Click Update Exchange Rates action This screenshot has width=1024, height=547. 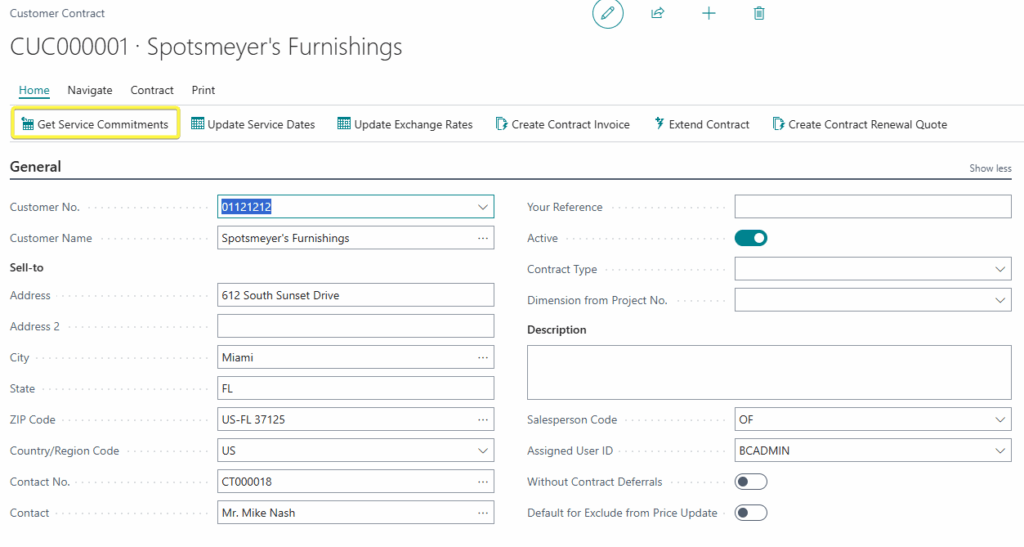[x=405, y=124]
